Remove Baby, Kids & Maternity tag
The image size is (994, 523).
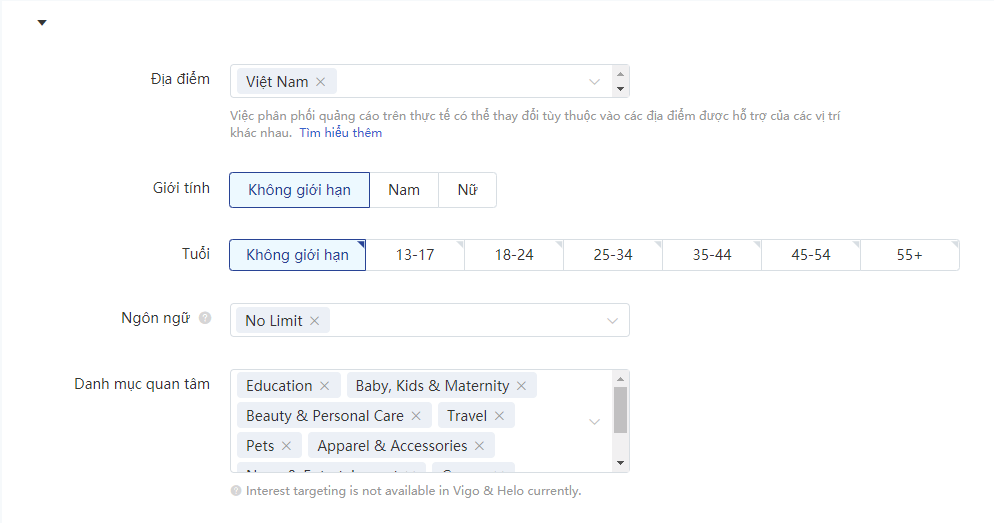(x=521, y=385)
